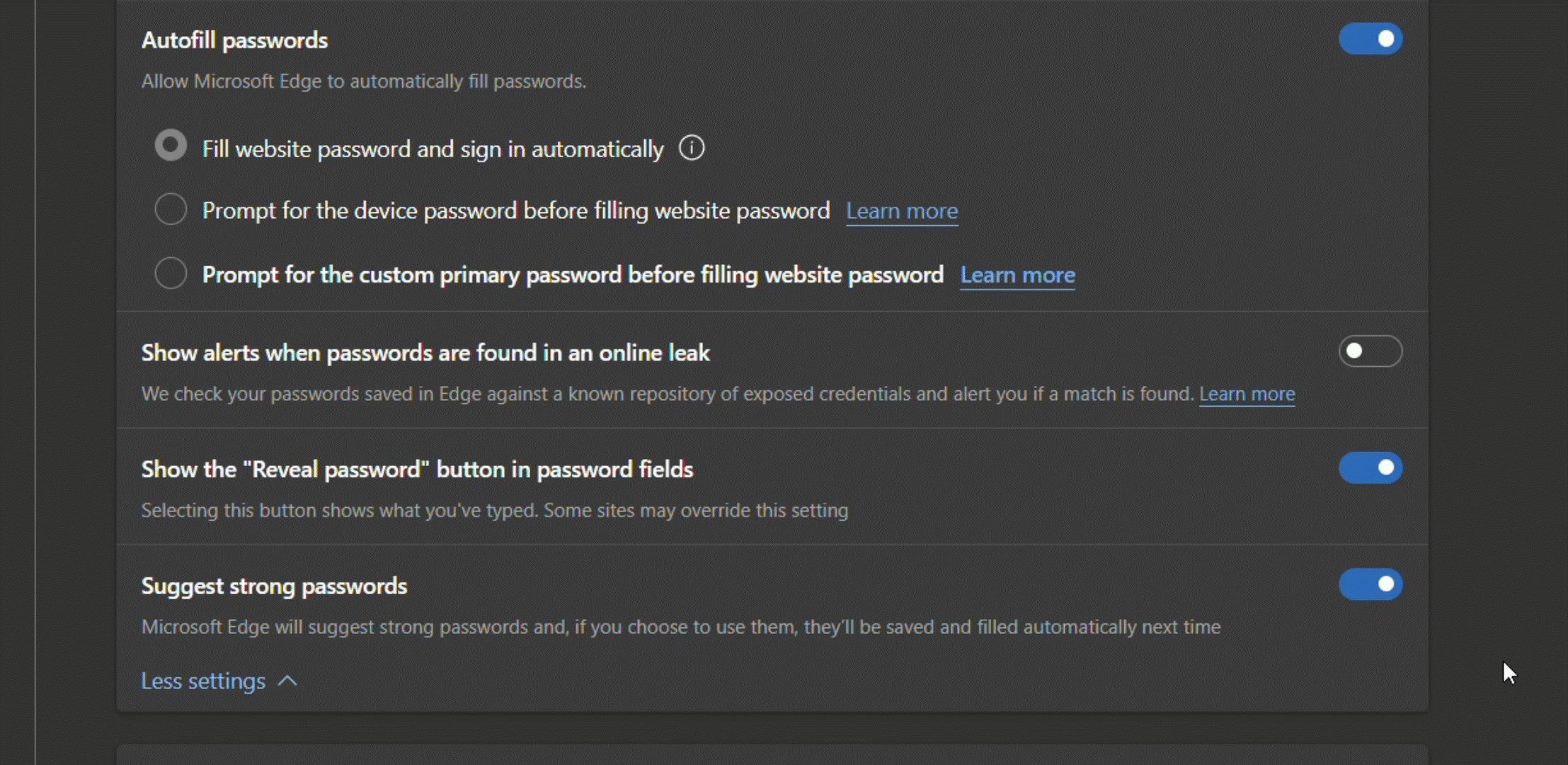This screenshot has width=1568, height=765.
Task: Click the Suggest strong passwords heading
Action: tap(274, 586)
